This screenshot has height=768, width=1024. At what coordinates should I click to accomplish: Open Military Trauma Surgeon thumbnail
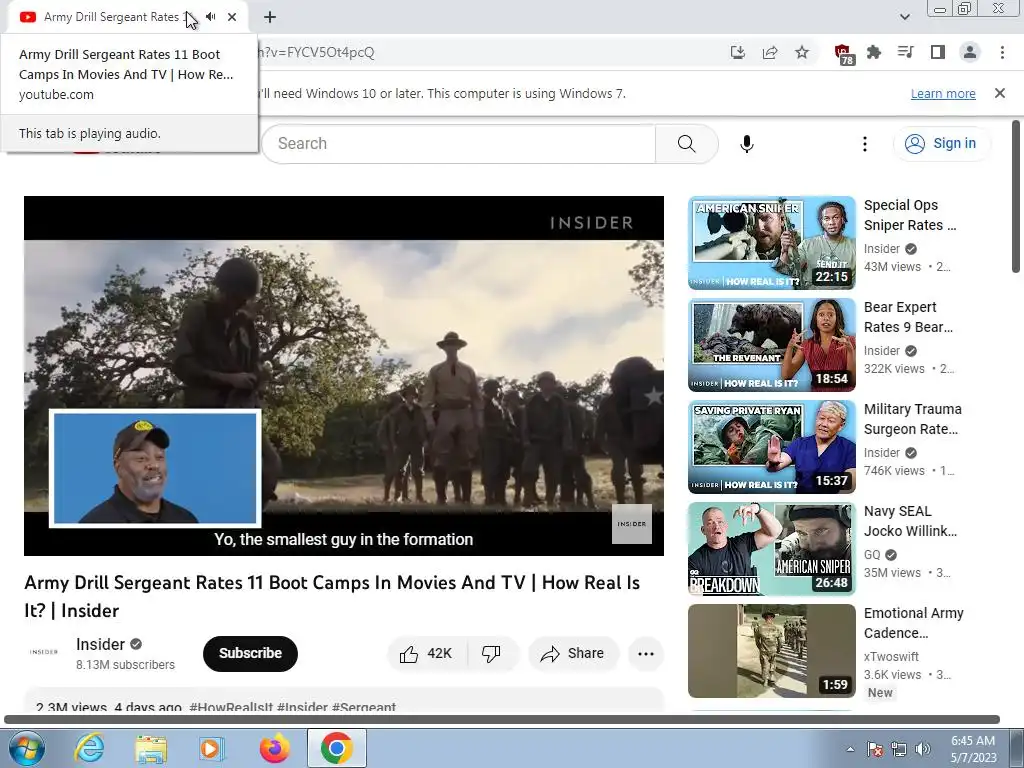[x=771, y=447]
